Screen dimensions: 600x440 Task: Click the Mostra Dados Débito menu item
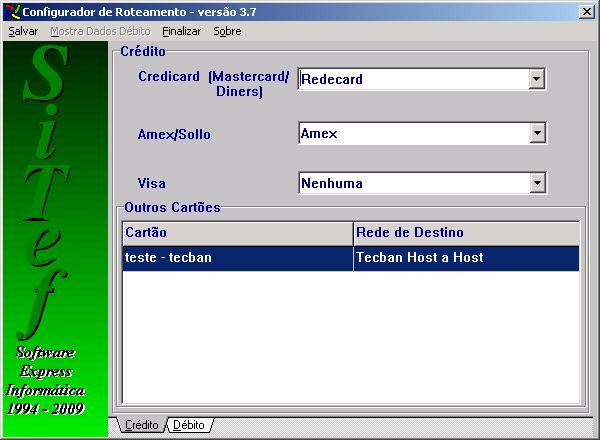[100, 31]
